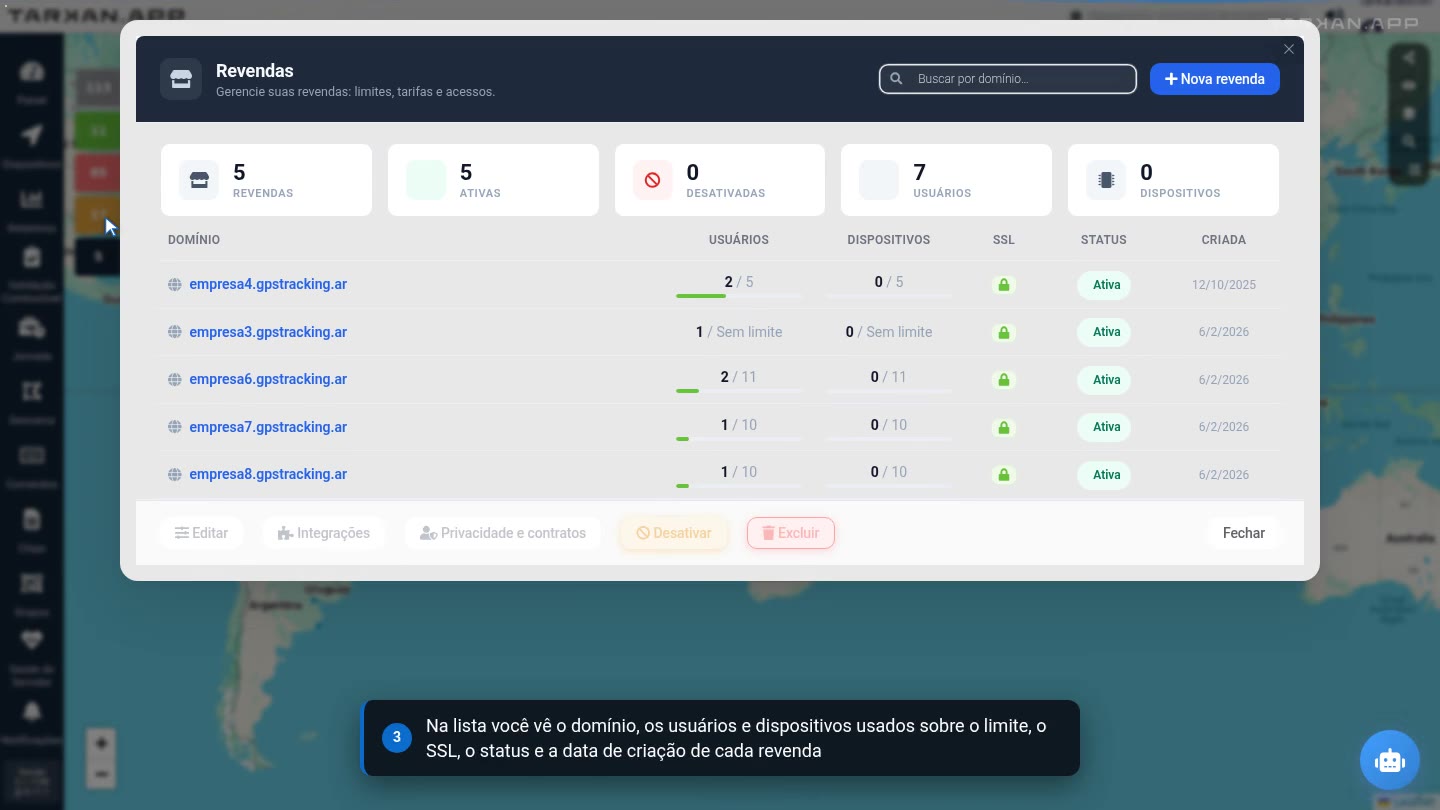Click the store icon in the Revendas count card
The width and height of the screenshot is (1440, 810).
click(x=199, y=180)
